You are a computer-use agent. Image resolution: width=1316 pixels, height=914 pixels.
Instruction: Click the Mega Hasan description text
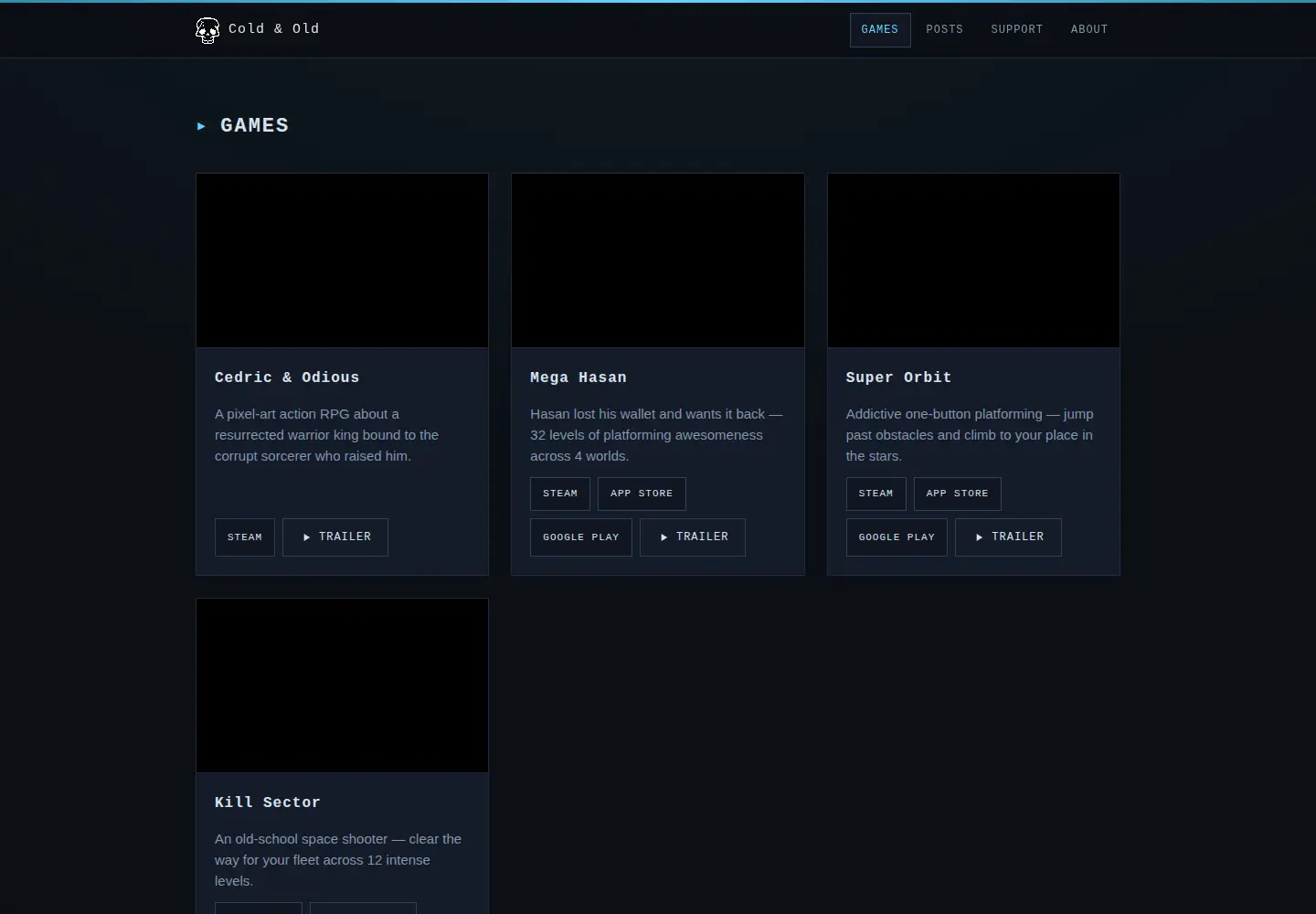coord(656,435)
